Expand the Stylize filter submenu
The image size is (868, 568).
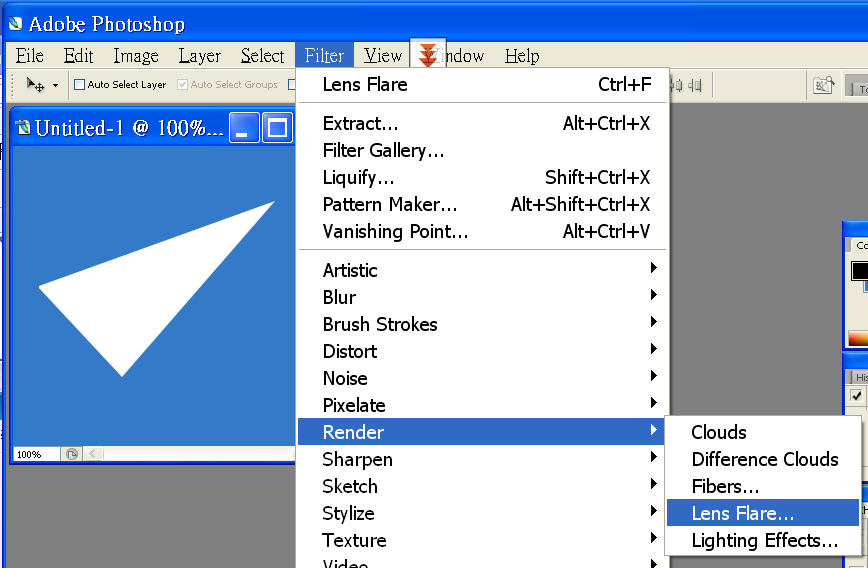click(482, 514)
